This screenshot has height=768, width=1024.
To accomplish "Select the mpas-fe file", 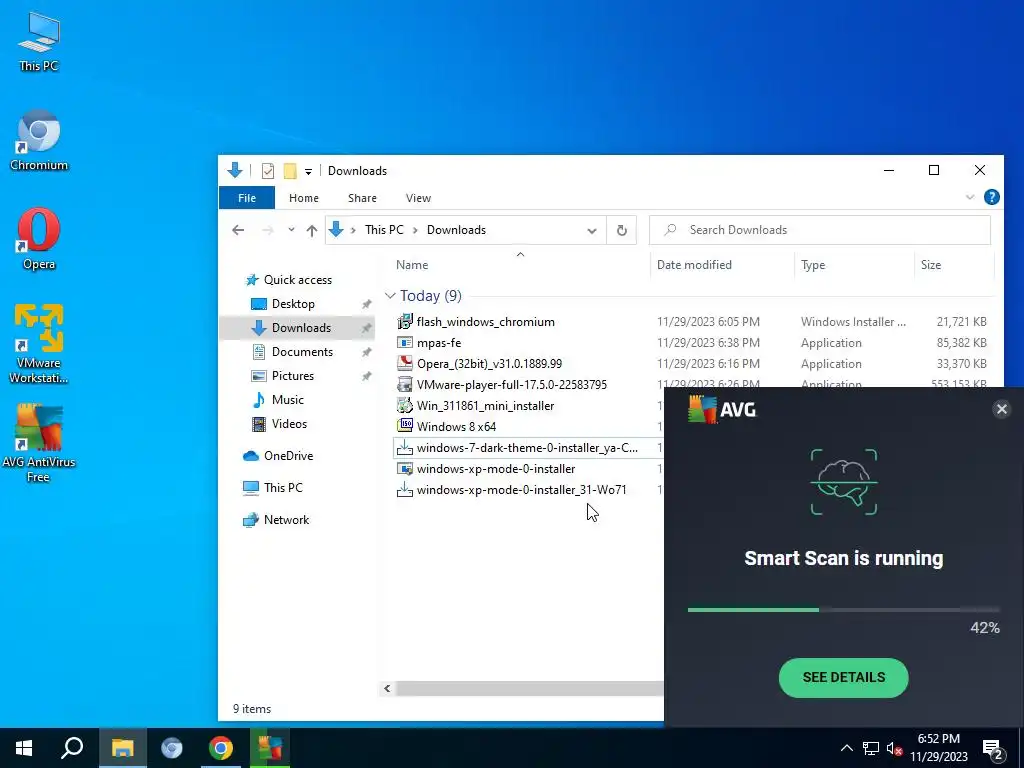I will 439,343.
